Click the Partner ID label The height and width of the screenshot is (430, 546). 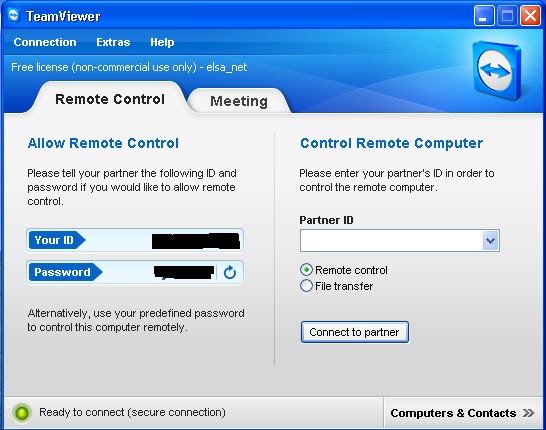pyautogui.click(x=326, y=220)
